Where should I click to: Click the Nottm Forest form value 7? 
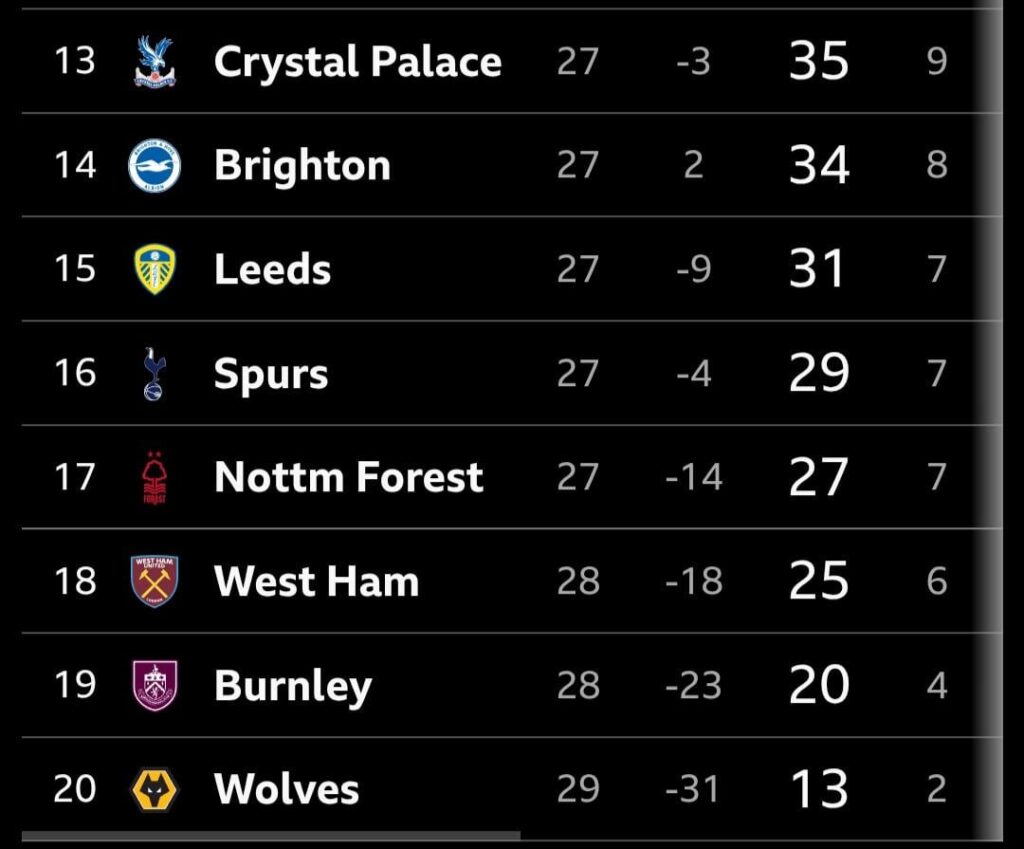pos(937,477)
